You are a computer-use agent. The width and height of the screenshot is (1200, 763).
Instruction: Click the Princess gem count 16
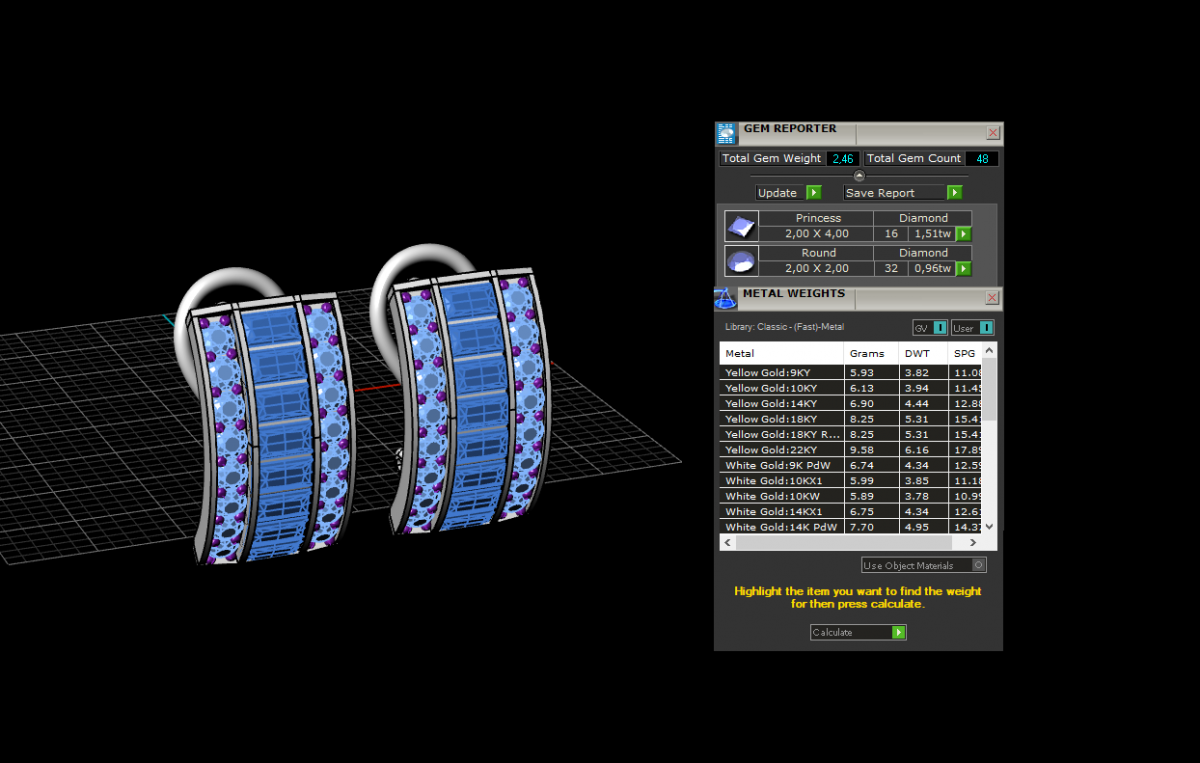(x=891, y=234)
